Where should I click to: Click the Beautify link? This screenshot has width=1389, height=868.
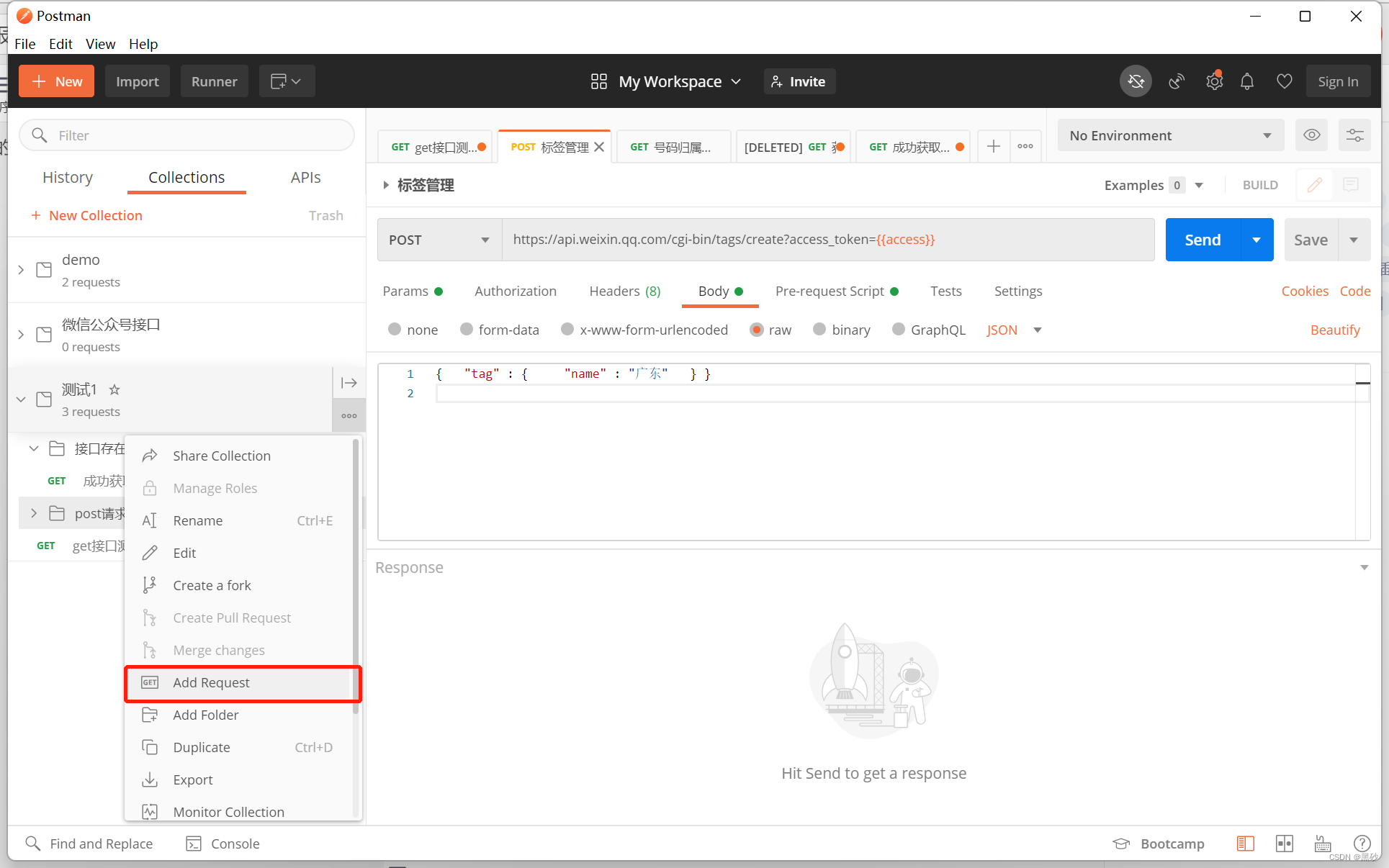coord(1334,330)
